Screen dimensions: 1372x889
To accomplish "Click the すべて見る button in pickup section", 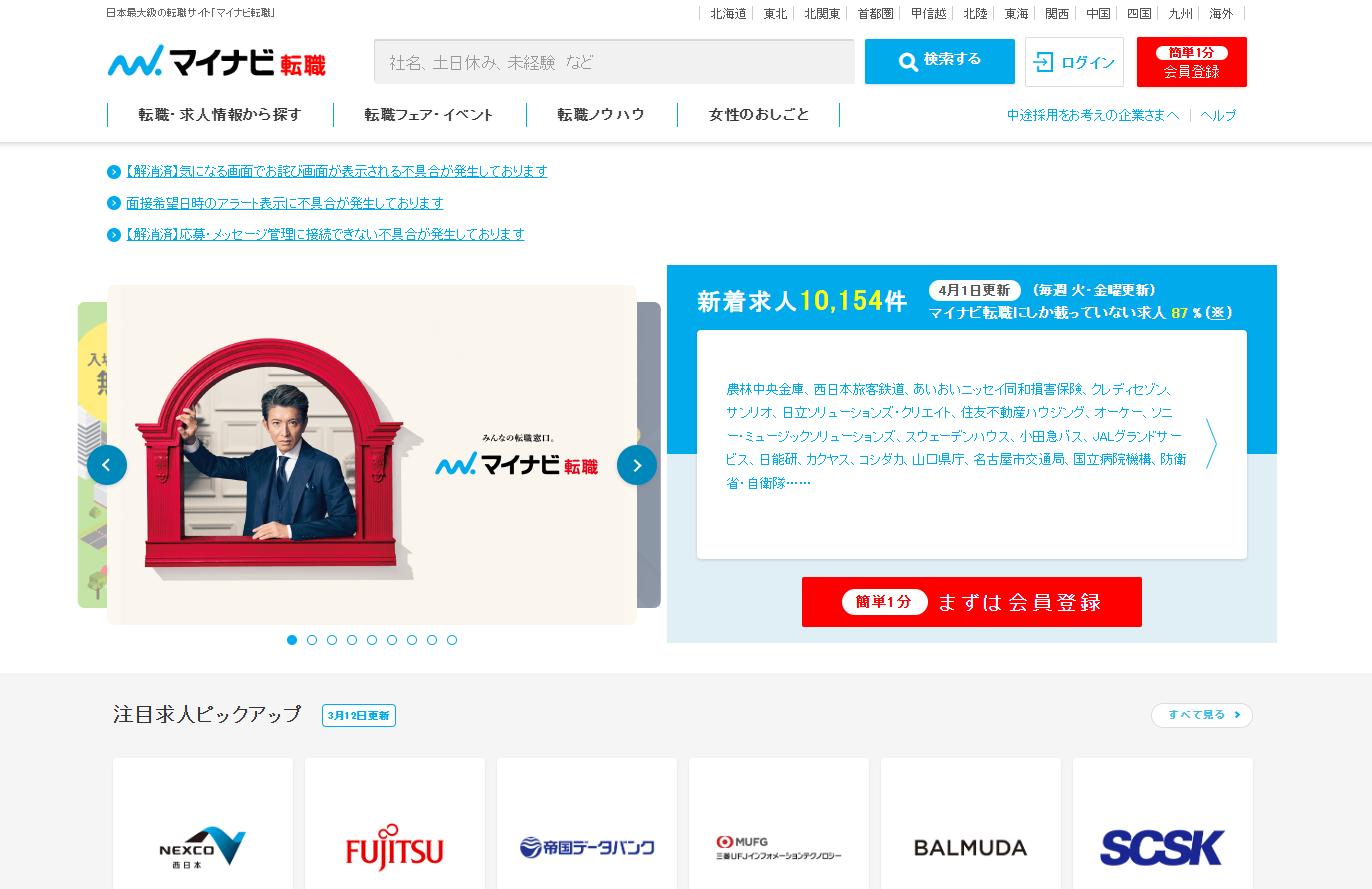I will coord(1202,715).
